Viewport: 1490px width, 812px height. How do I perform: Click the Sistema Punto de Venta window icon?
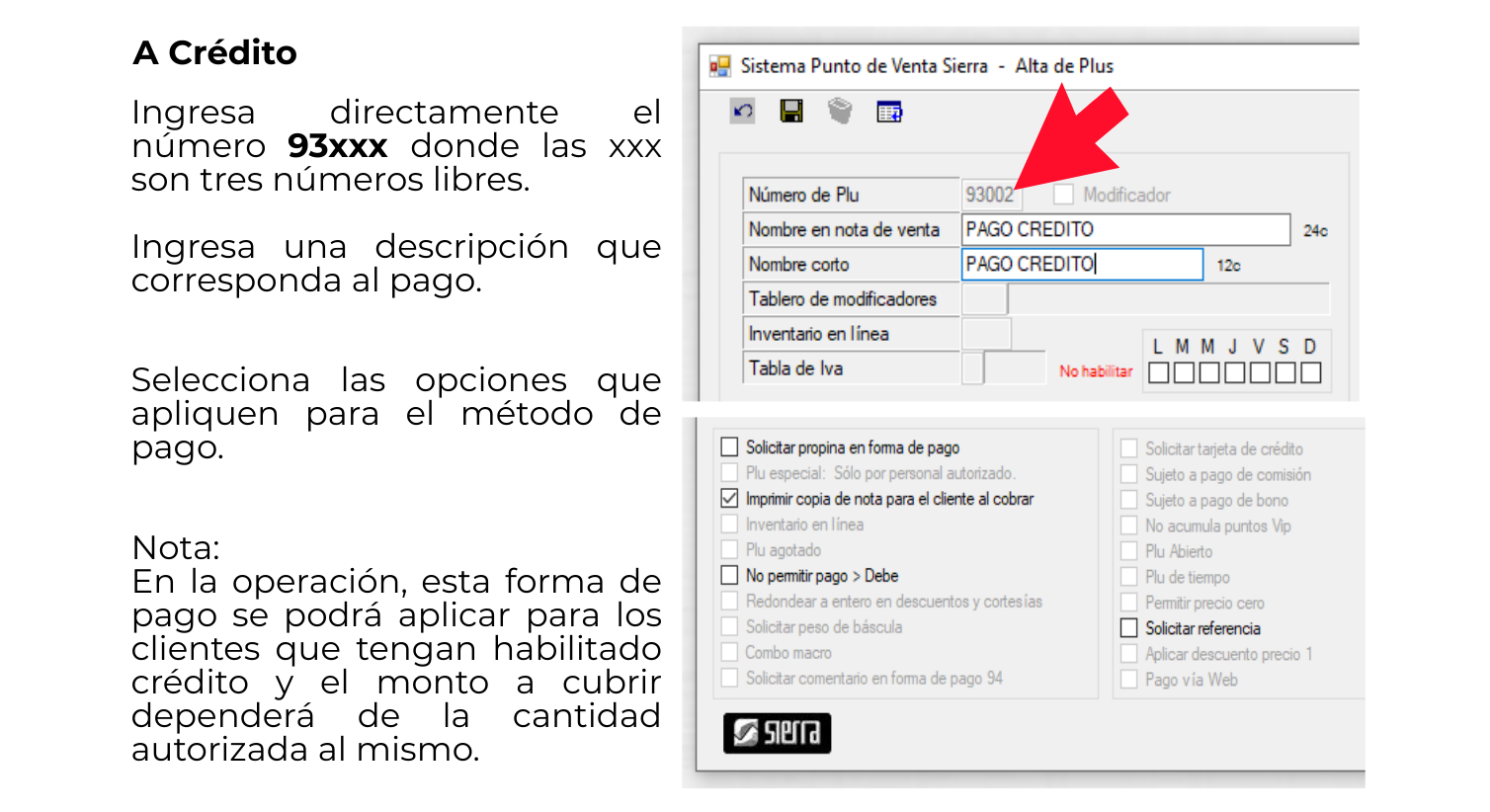(x=720, y=66)
